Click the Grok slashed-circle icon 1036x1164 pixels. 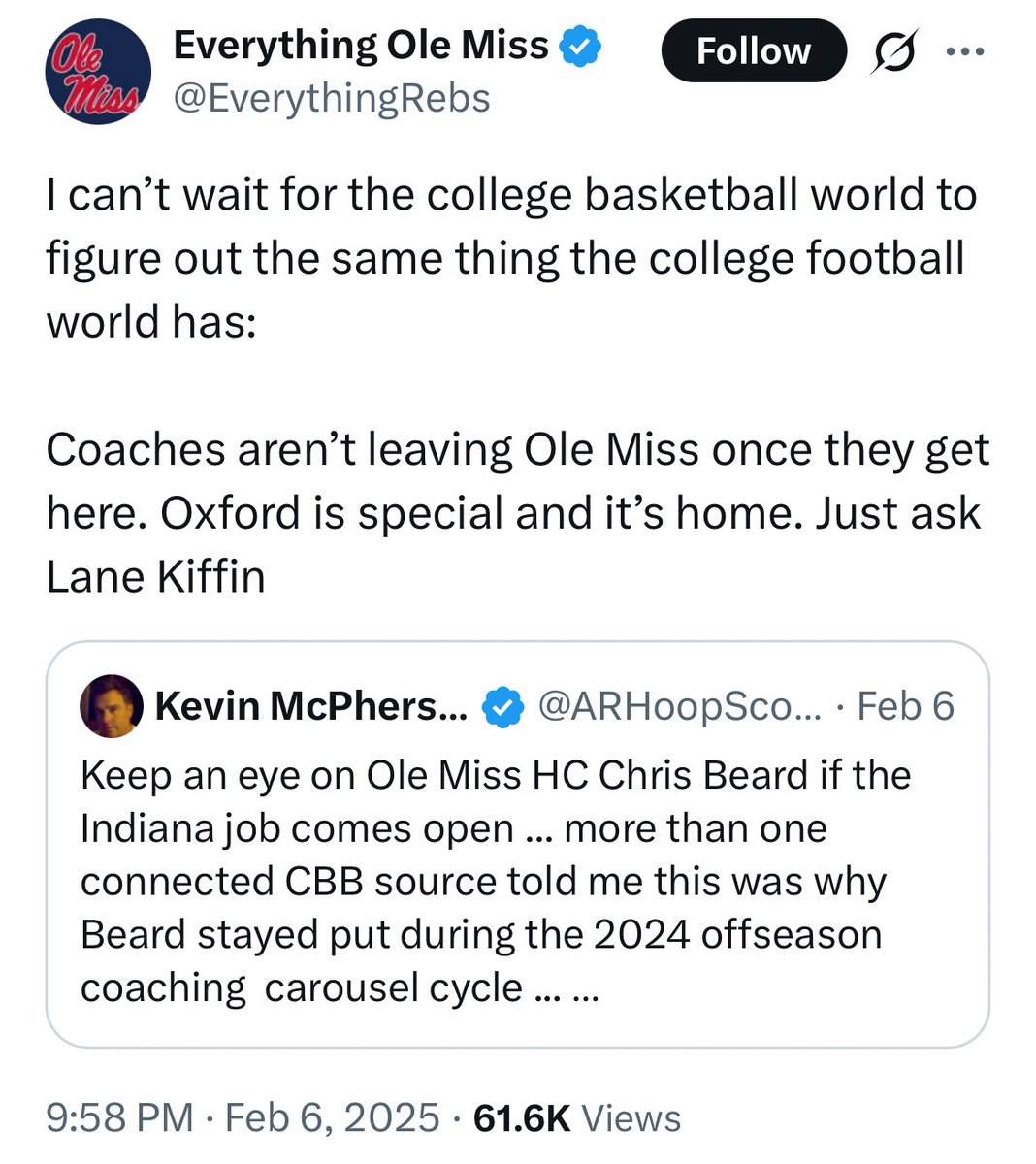click(885, 52)
